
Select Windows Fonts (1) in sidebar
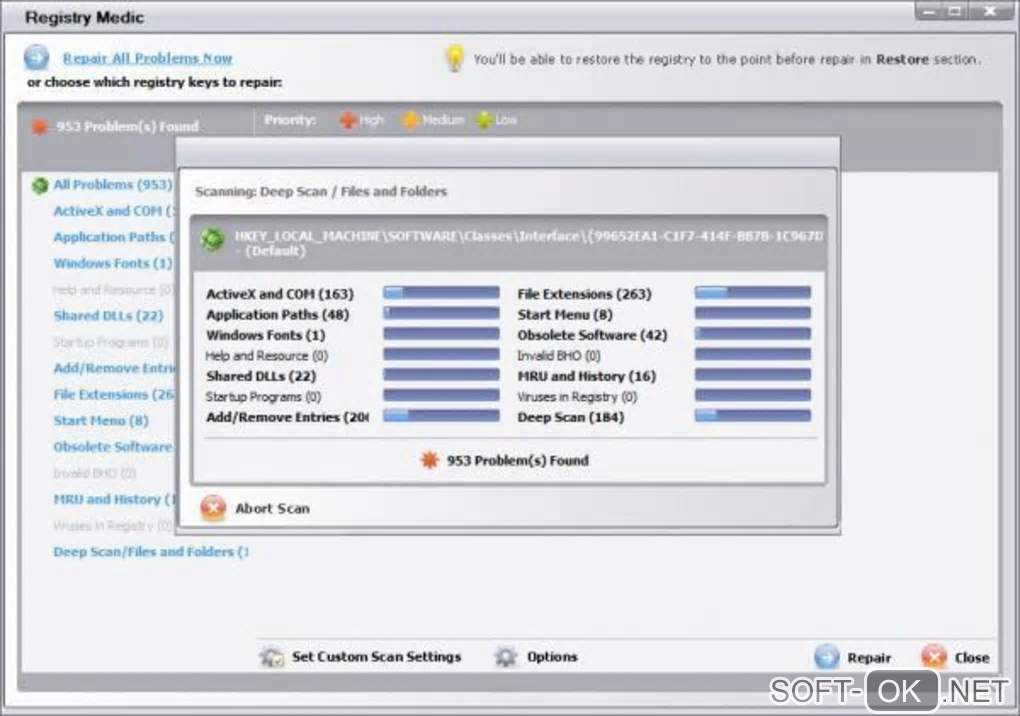(113, 263)
